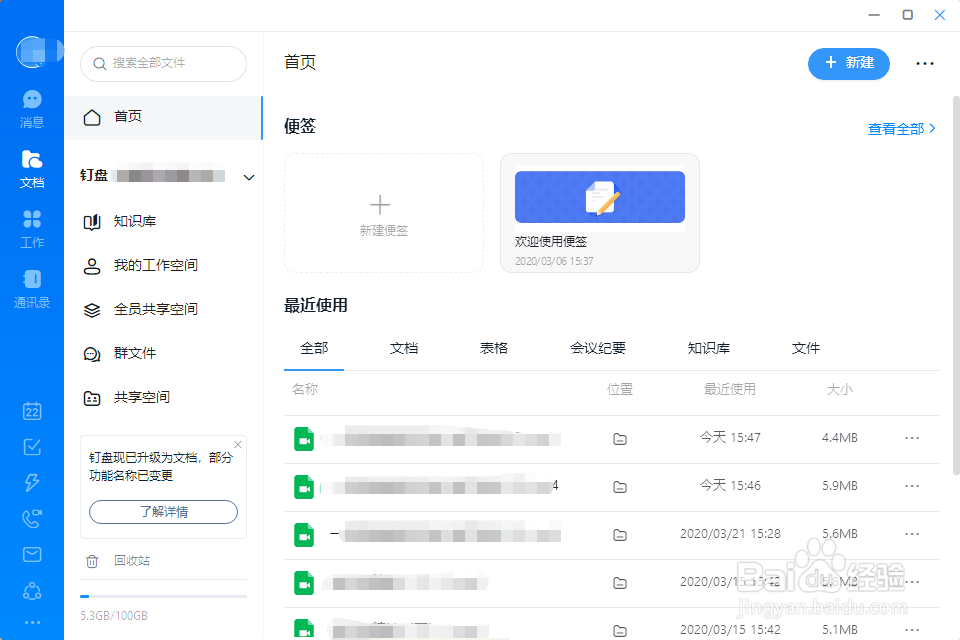Select the 文档 icon in the sidebar
The image size is (960, 640).
[31, 165]
